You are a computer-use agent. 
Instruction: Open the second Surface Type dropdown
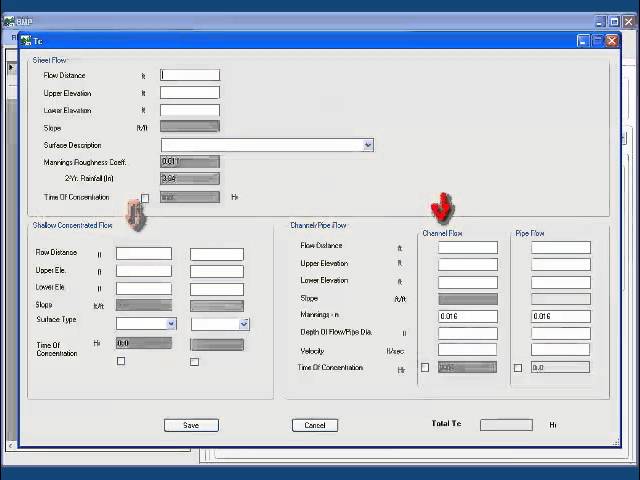coord(244,324)
